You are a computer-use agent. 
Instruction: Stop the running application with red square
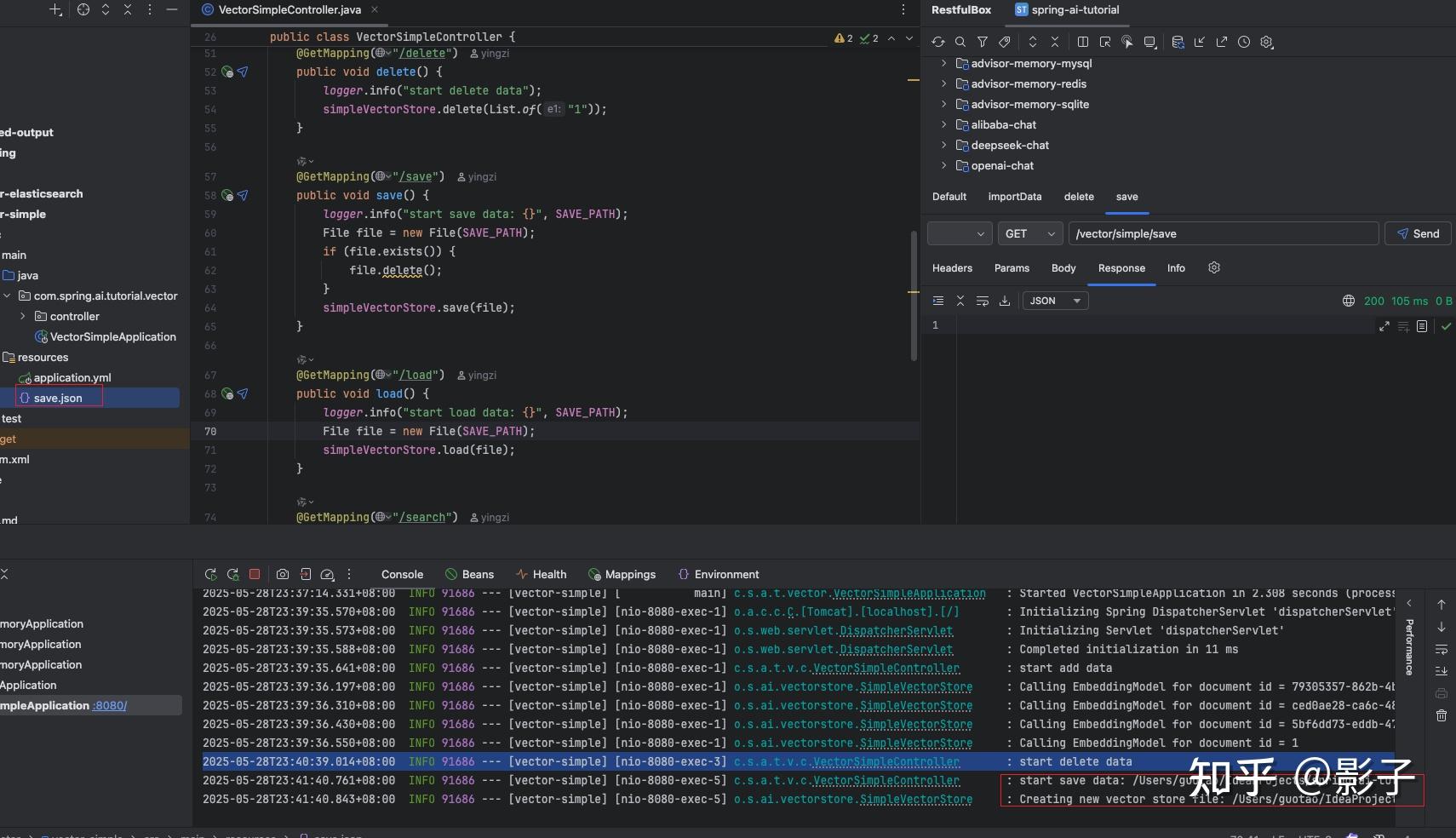[x=255, y=574]
